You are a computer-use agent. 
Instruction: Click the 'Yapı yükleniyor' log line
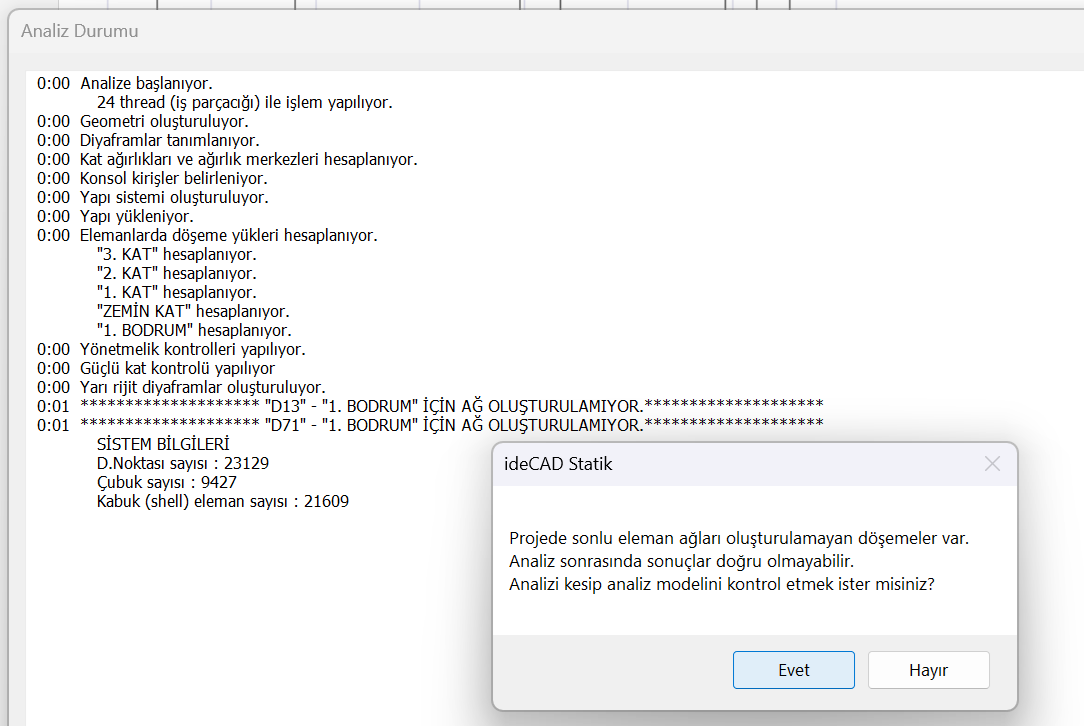pyautogui.click(x=137, y=216)
